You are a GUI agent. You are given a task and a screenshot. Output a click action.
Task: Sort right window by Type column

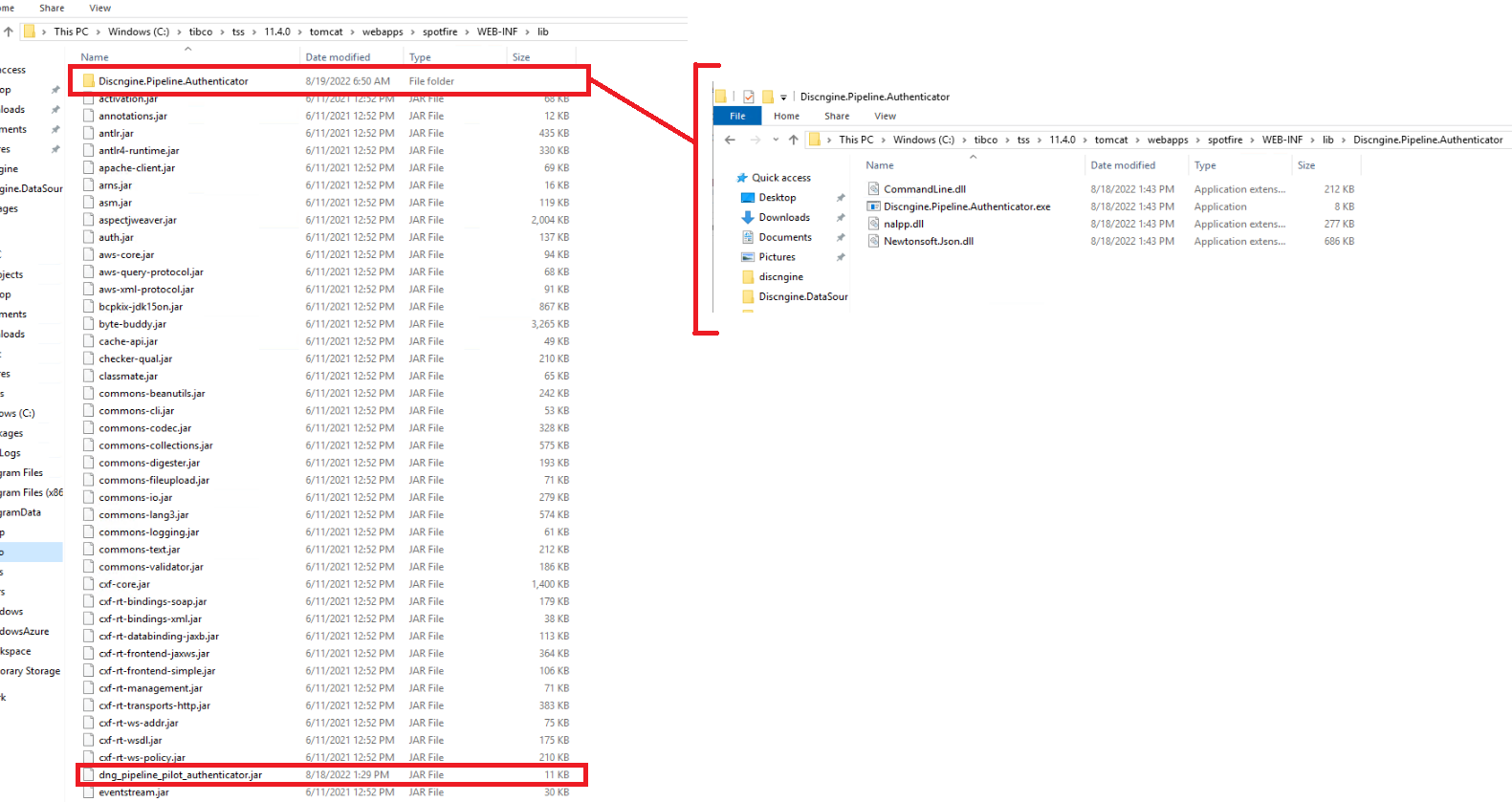click(1205, 165)
